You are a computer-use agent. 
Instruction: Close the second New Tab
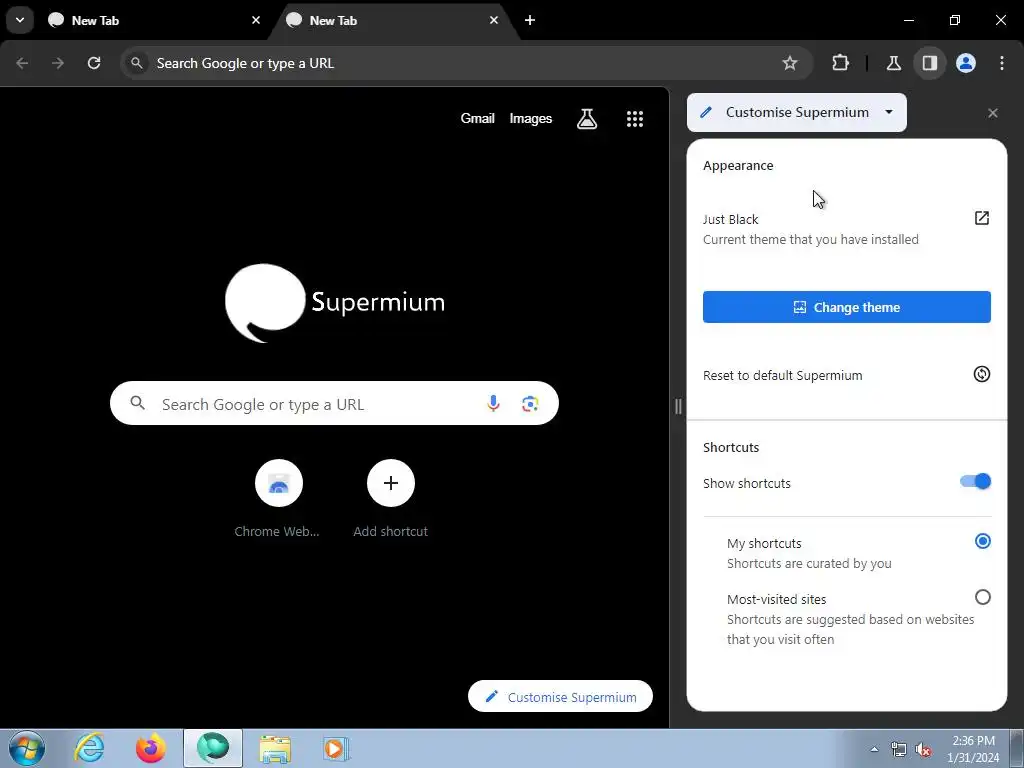494,20
